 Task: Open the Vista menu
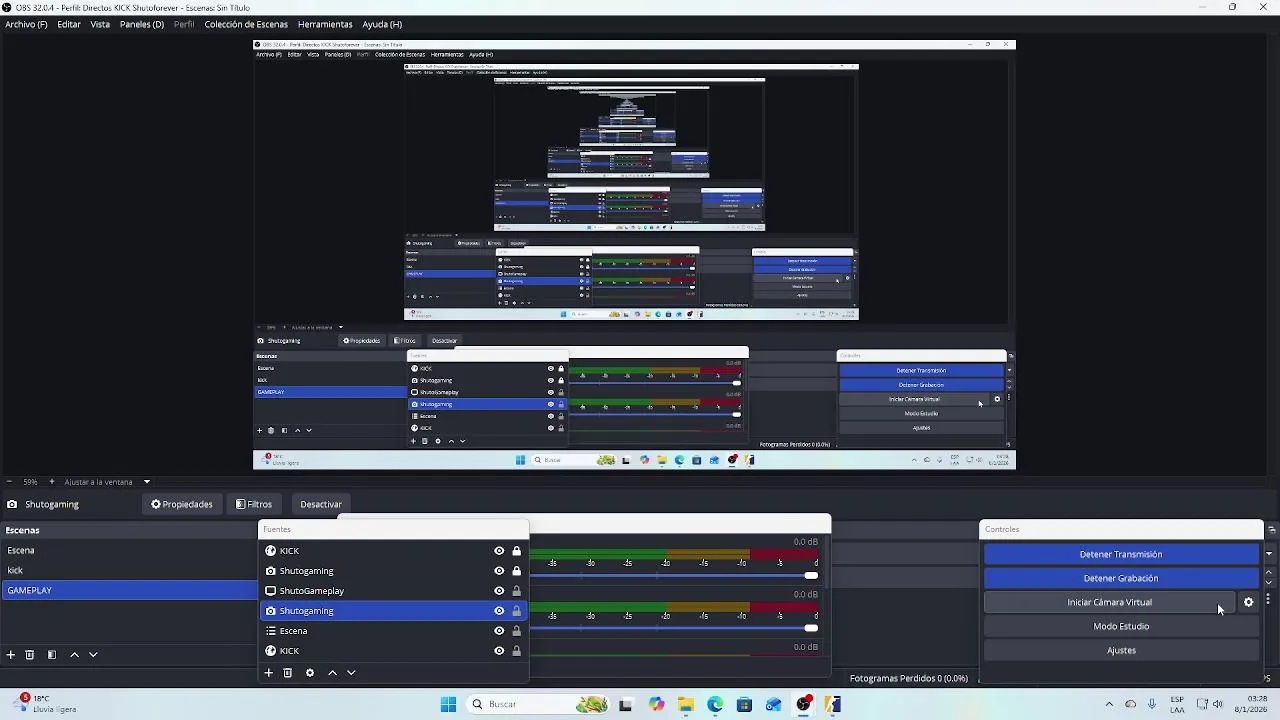point(100,24)
